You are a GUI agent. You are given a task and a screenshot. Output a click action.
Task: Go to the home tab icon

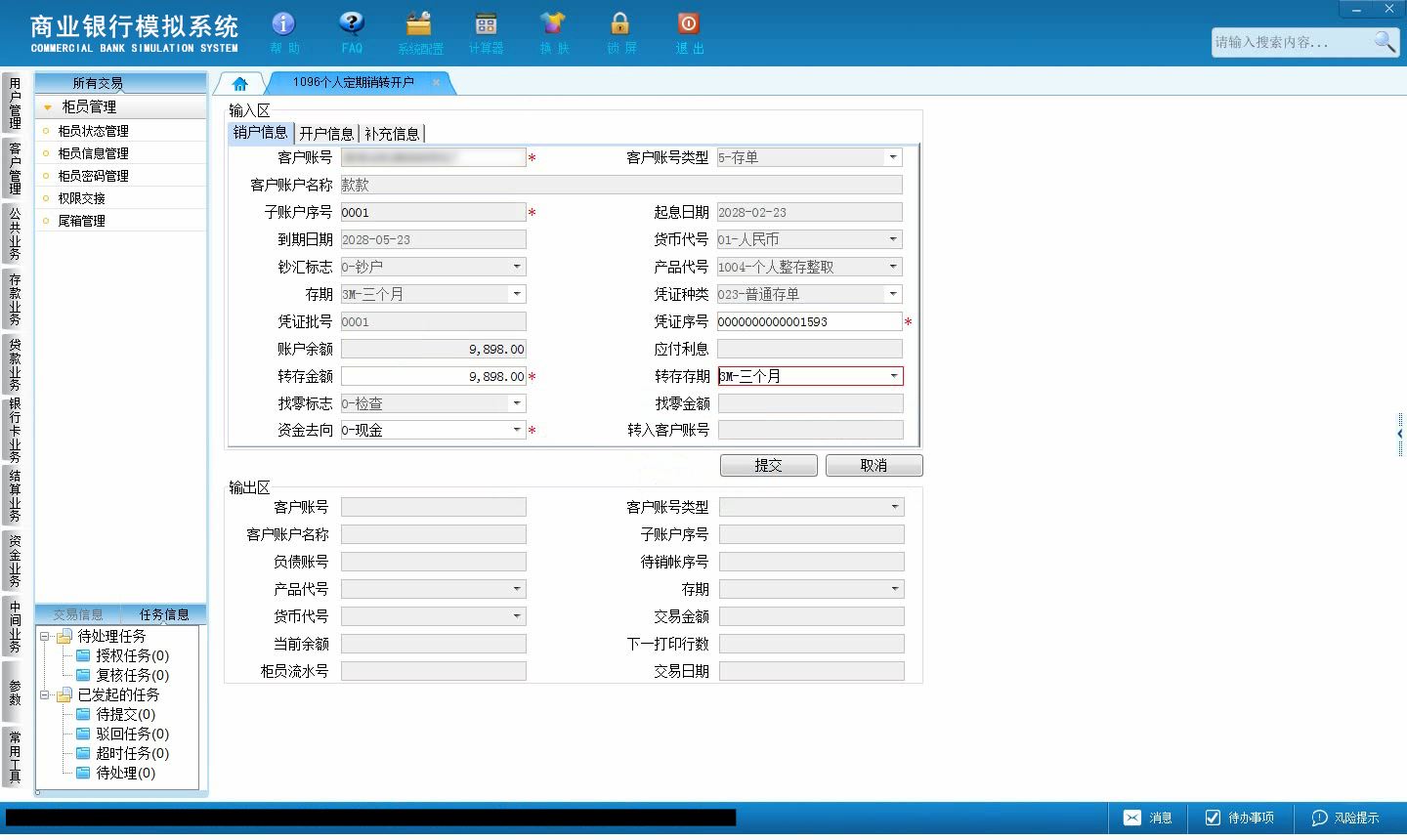[x=240, y=84]
